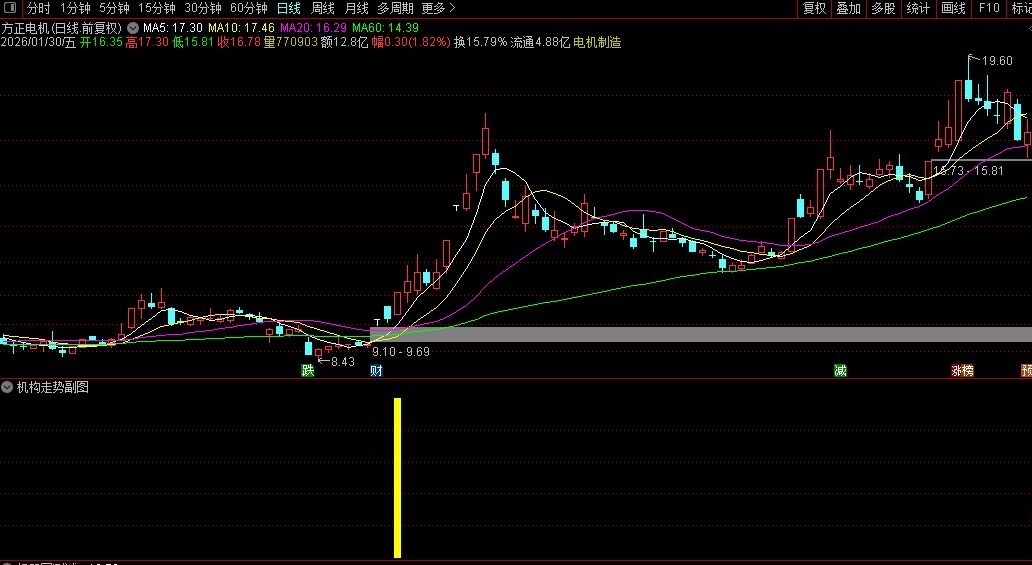Select the 5分钟 period
This screenshot has height=565, width=1032.
click(x=115, y=8)
